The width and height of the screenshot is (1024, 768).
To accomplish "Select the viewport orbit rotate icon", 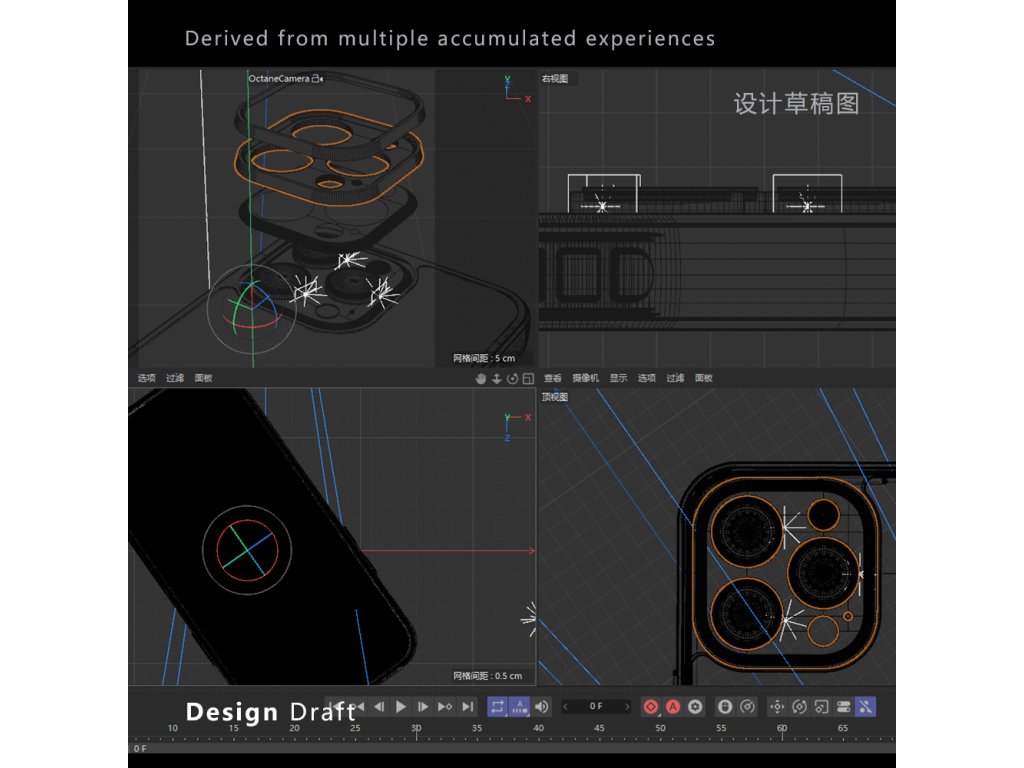I will point(513,378).
